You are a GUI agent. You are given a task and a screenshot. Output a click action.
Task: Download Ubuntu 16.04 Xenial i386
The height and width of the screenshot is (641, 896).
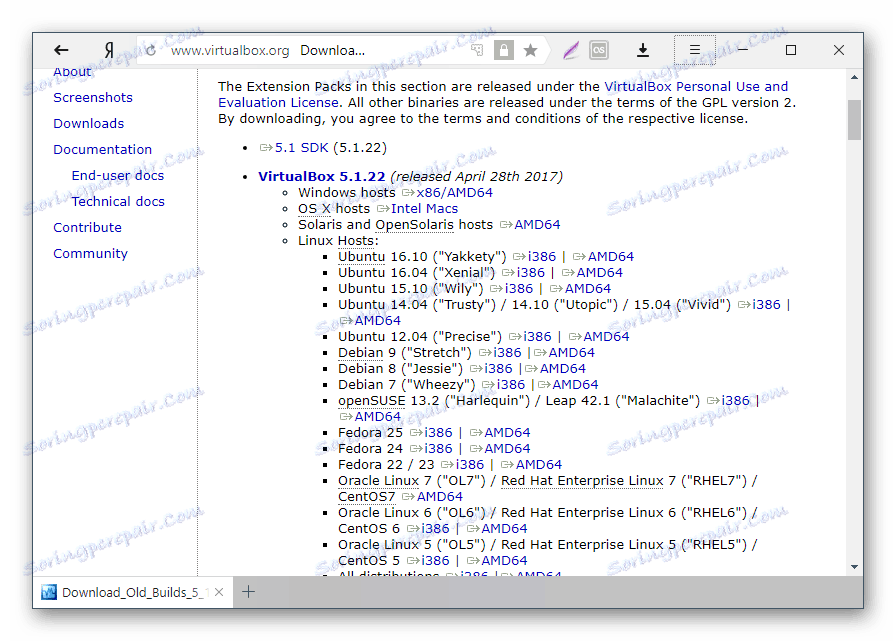[531, 273]
